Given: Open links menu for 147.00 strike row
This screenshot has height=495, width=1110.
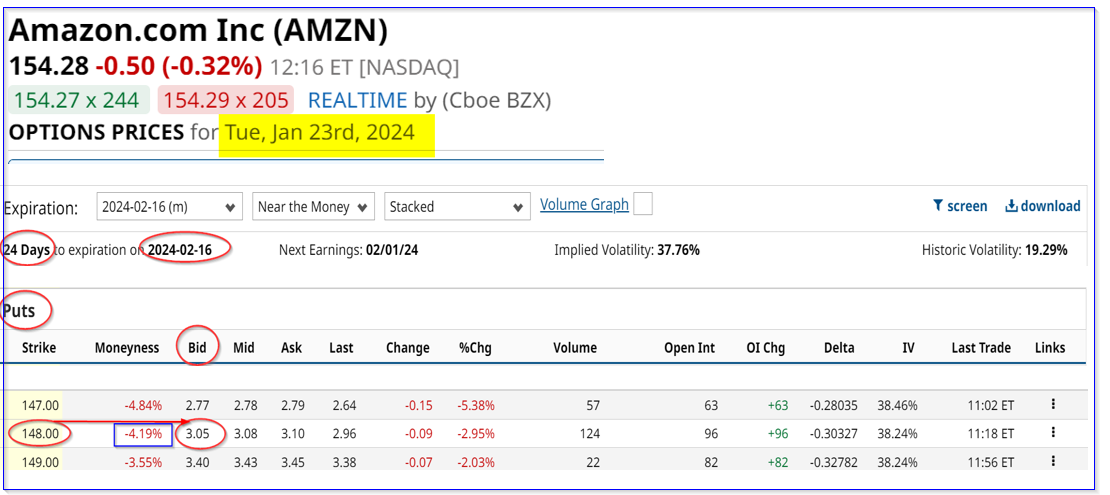Looking at the screenshot, I should pos(1053,405).
